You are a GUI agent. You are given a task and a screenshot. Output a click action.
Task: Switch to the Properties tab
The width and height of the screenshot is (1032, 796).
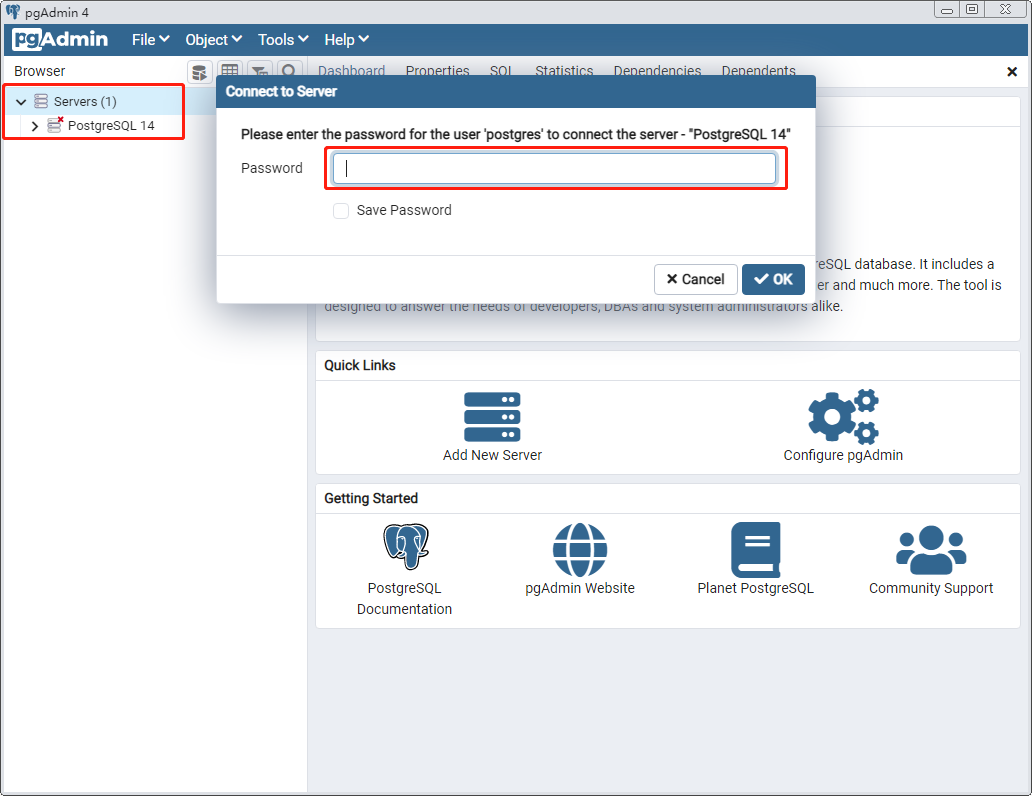click(x=438, y=70)
